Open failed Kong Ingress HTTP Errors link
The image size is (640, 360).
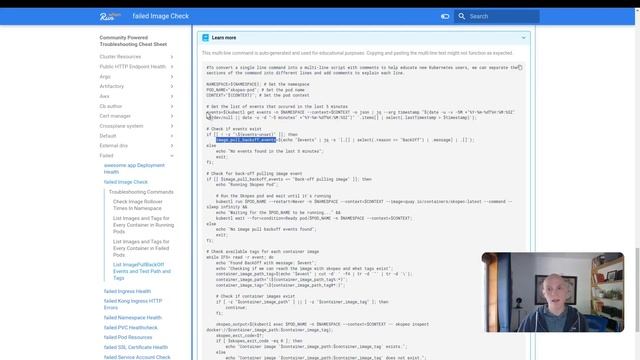tap(133, 304)
